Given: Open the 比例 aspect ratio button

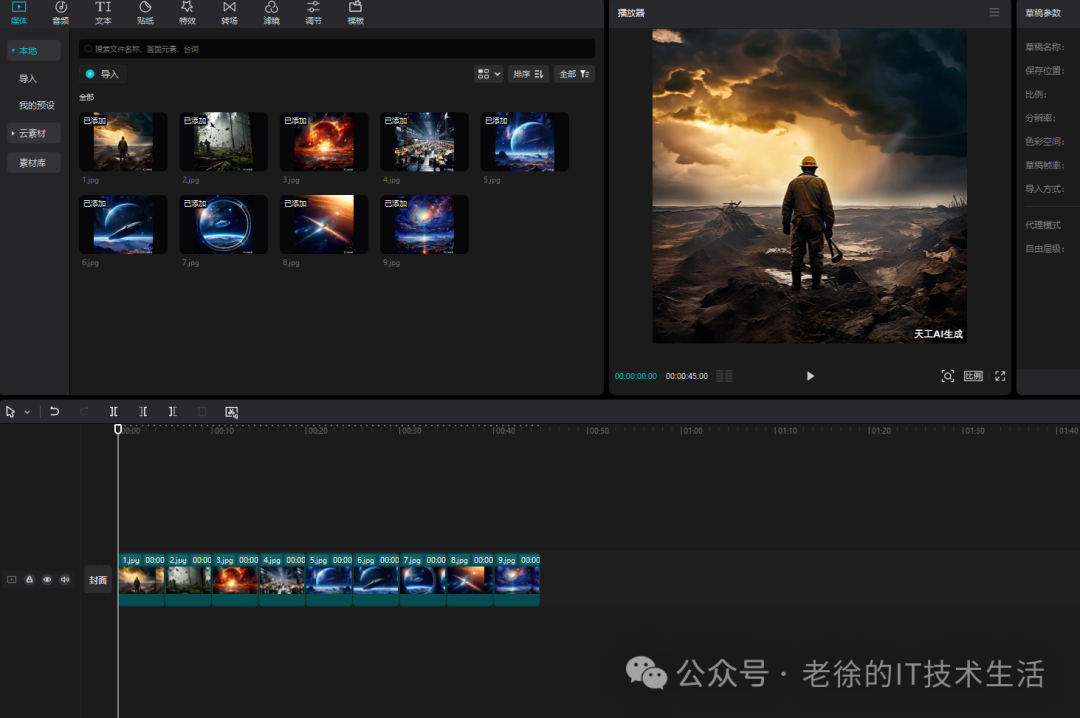Looking at the screenshot, I should coord(973,376).
